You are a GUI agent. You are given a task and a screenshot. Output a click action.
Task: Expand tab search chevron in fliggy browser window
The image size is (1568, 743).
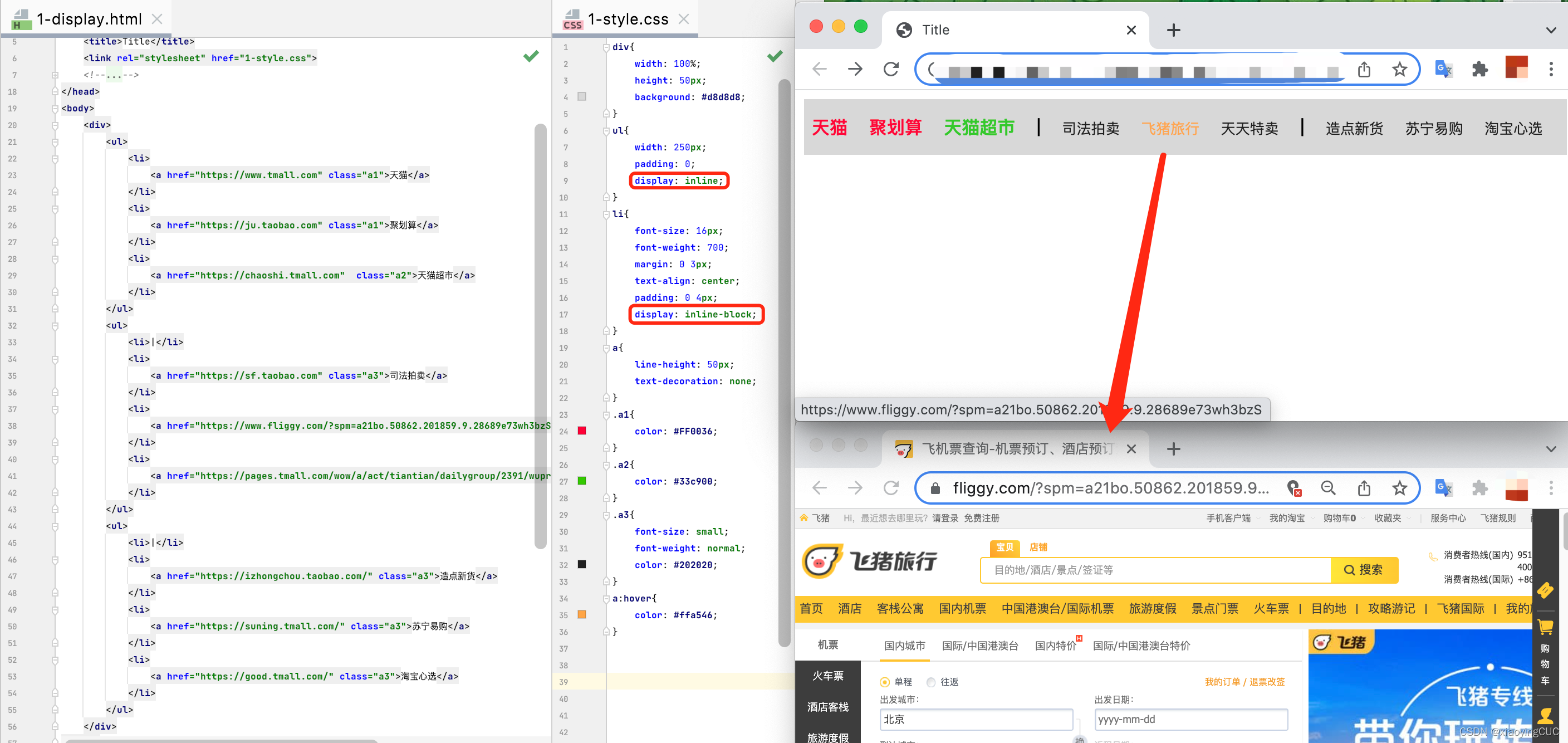(x=1551, y=449)
